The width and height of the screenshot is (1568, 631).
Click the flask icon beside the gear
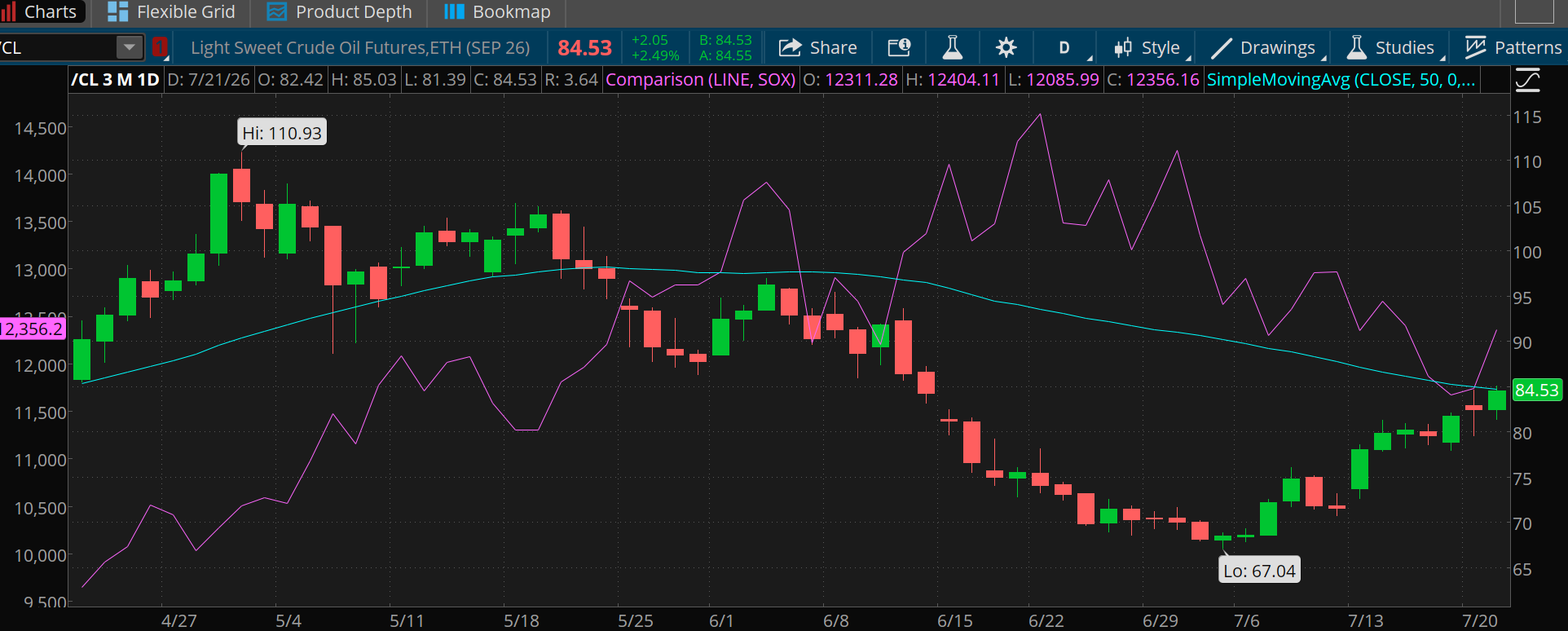(x=952, y=47)
